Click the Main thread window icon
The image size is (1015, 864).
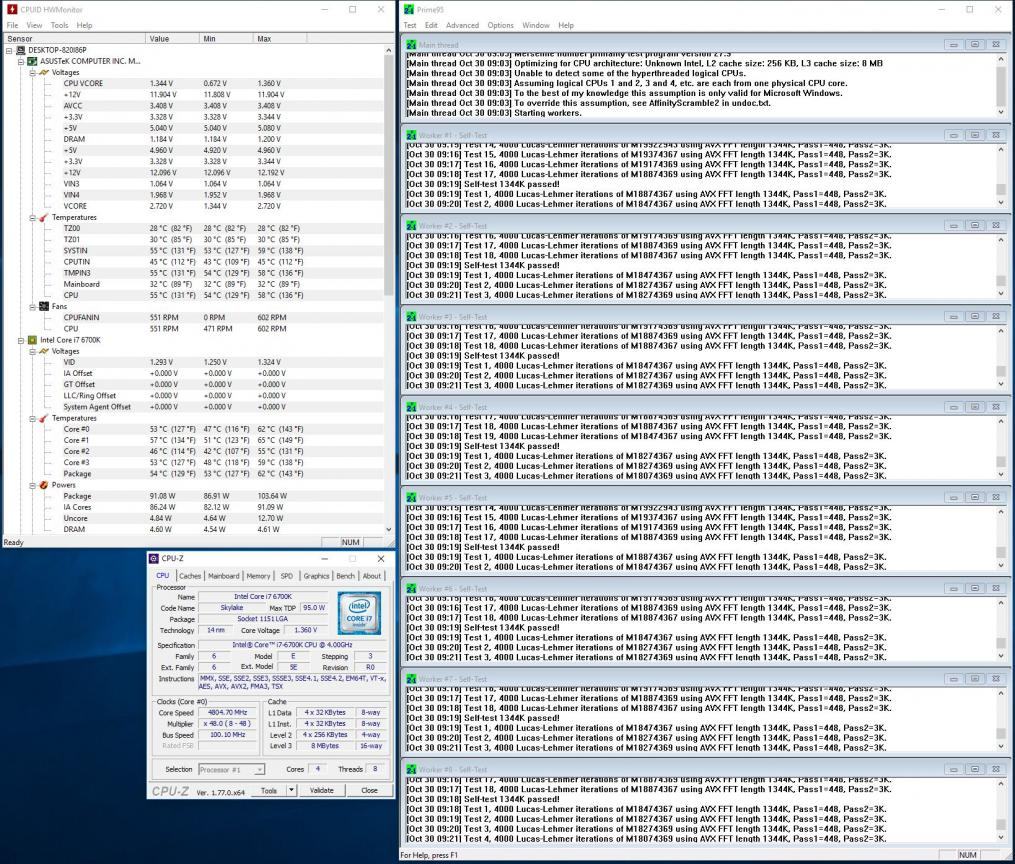(411, 45)
